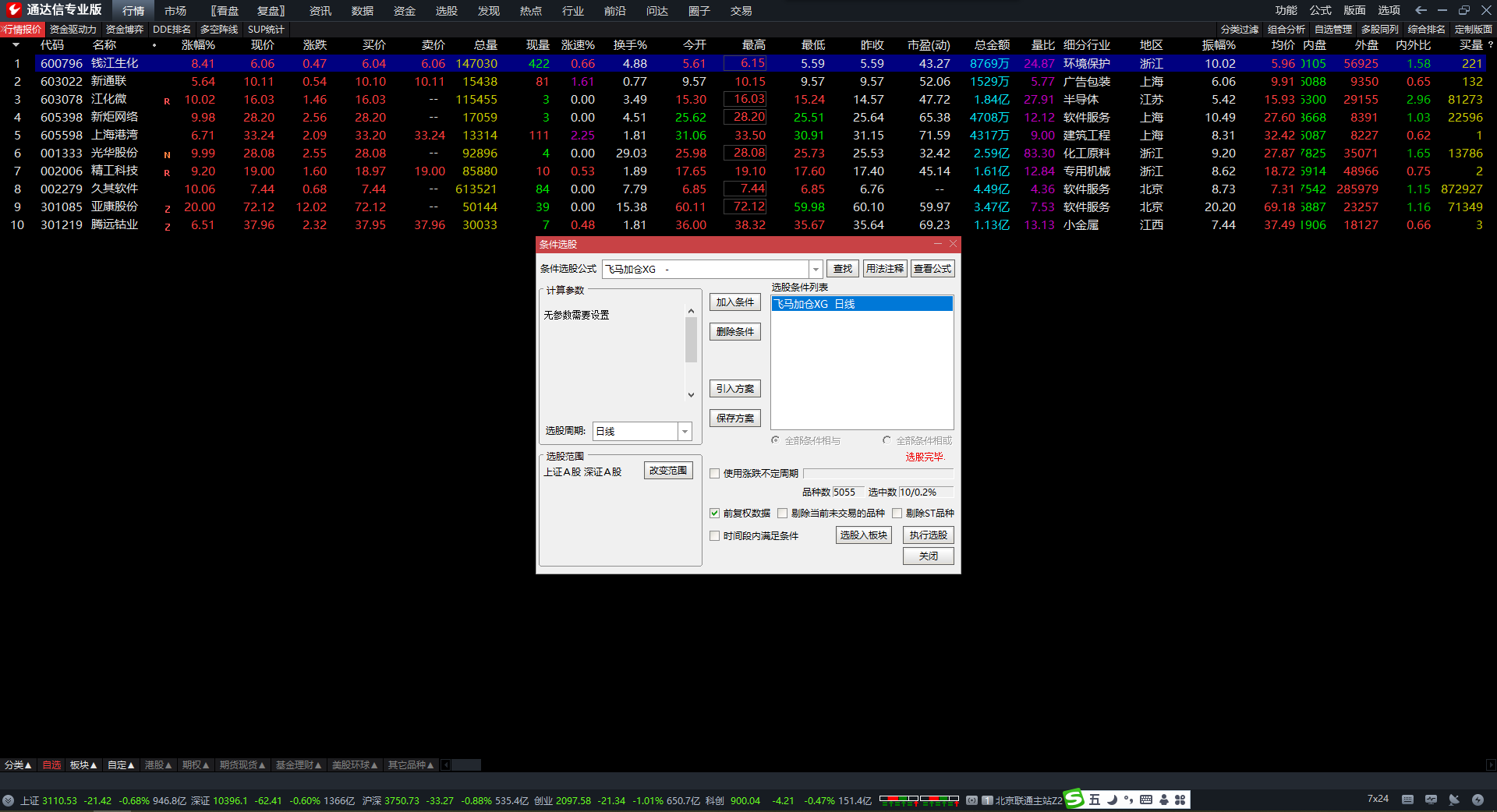
Task: Open the IME toolbox four-squares icon
Action: coord(1180,800)
